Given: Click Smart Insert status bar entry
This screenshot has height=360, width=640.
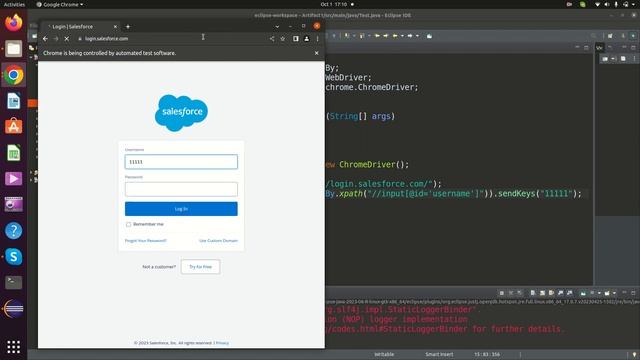Looking at the screenshot, I should point(439,354).
